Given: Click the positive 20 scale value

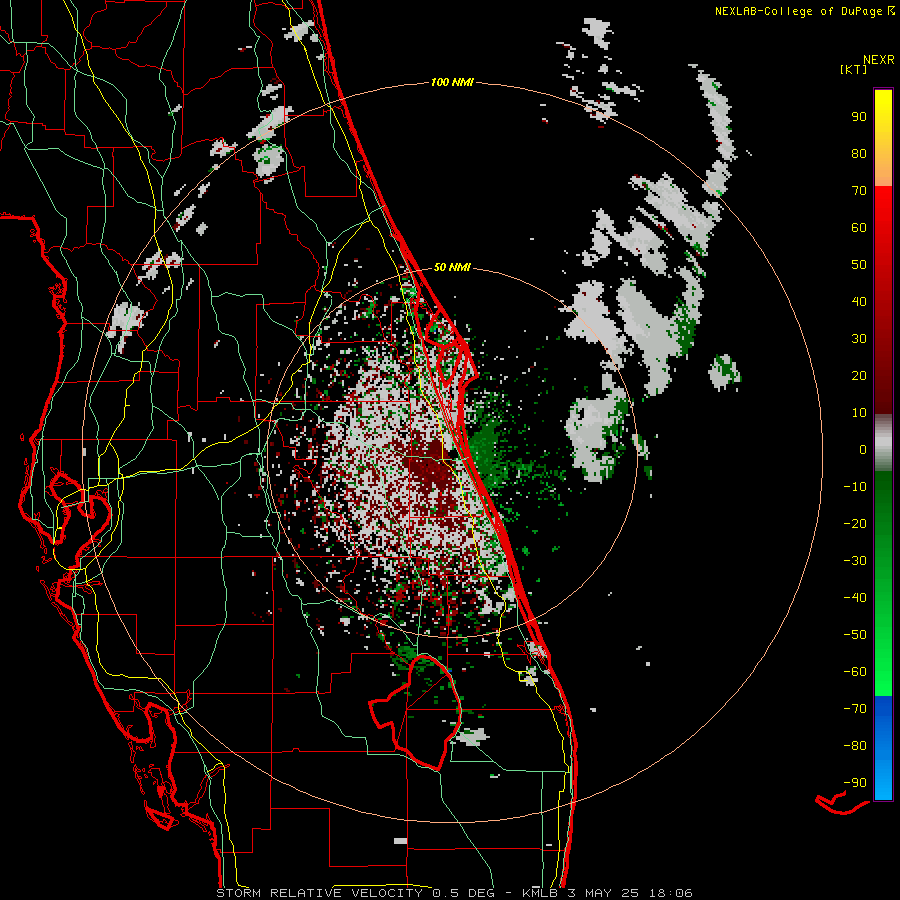Looking at the screenshot, I should (x=859, y=376).
